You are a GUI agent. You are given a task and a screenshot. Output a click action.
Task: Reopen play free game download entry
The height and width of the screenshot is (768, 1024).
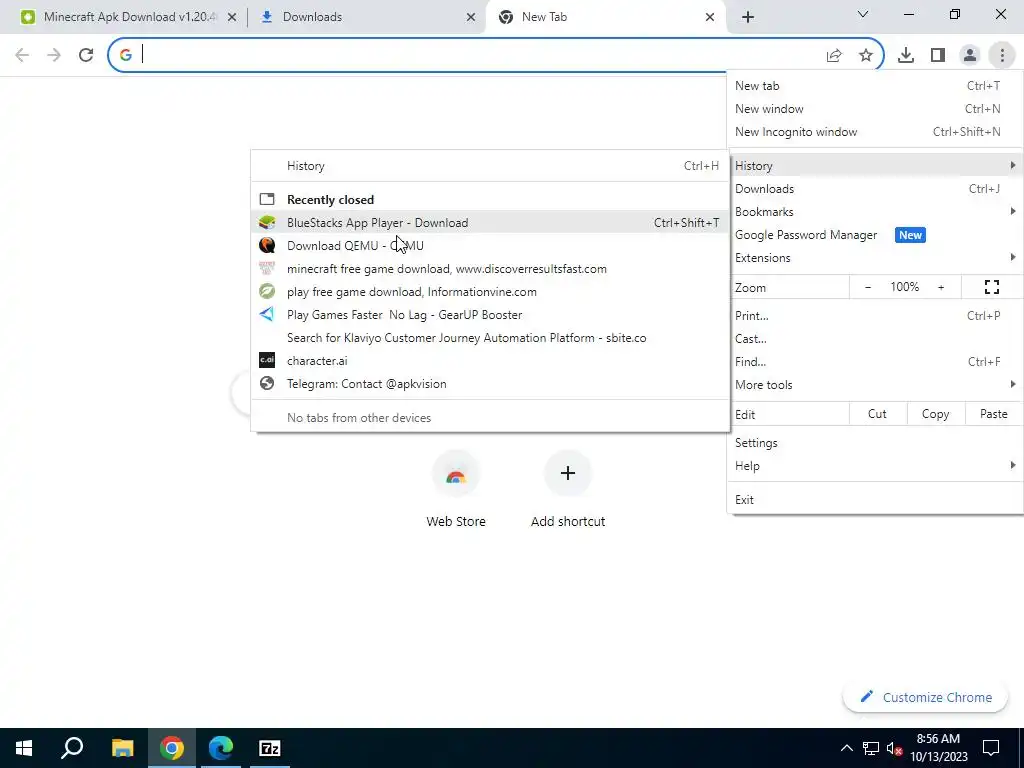coord(490,292)
